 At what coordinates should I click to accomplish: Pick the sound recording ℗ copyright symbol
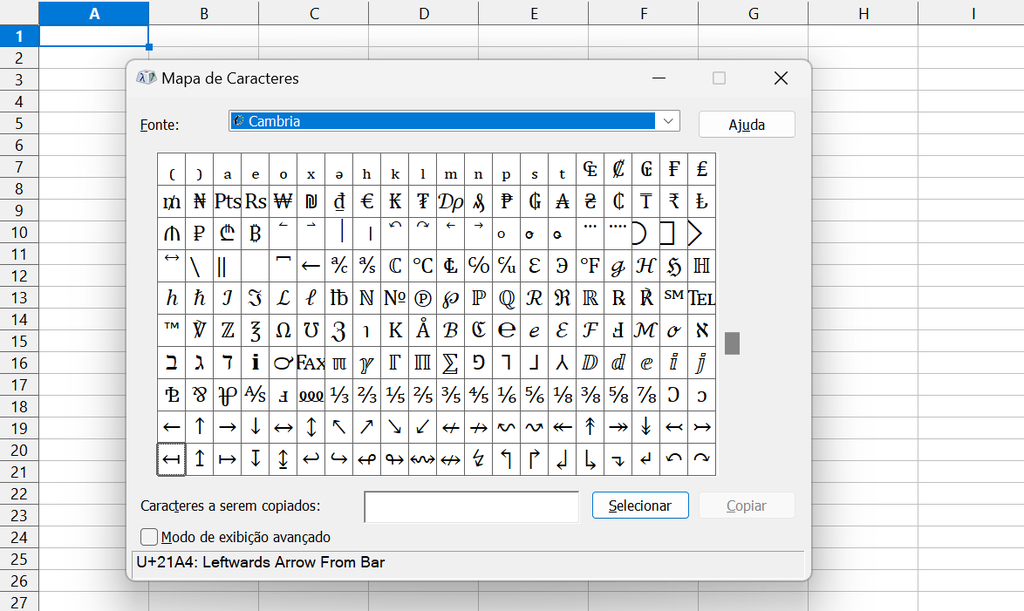423,298
